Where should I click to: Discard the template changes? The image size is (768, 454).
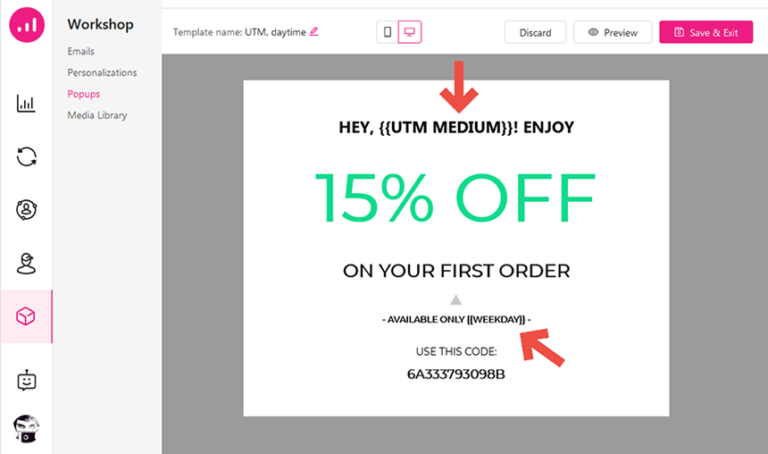[x=535, y=32]
